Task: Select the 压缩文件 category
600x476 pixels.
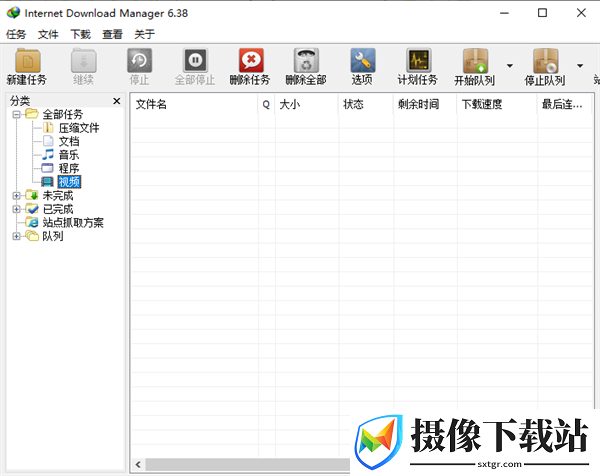Action: (79, 128)
